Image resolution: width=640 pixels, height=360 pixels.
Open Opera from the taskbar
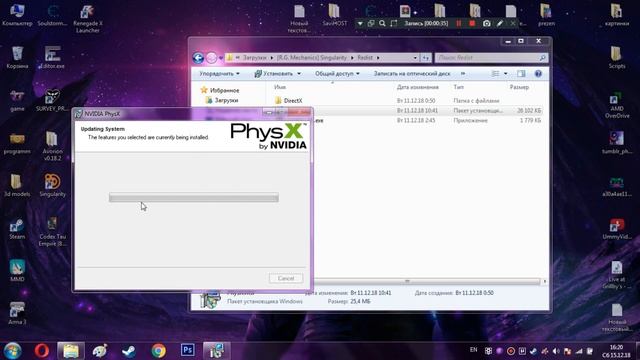42,351
